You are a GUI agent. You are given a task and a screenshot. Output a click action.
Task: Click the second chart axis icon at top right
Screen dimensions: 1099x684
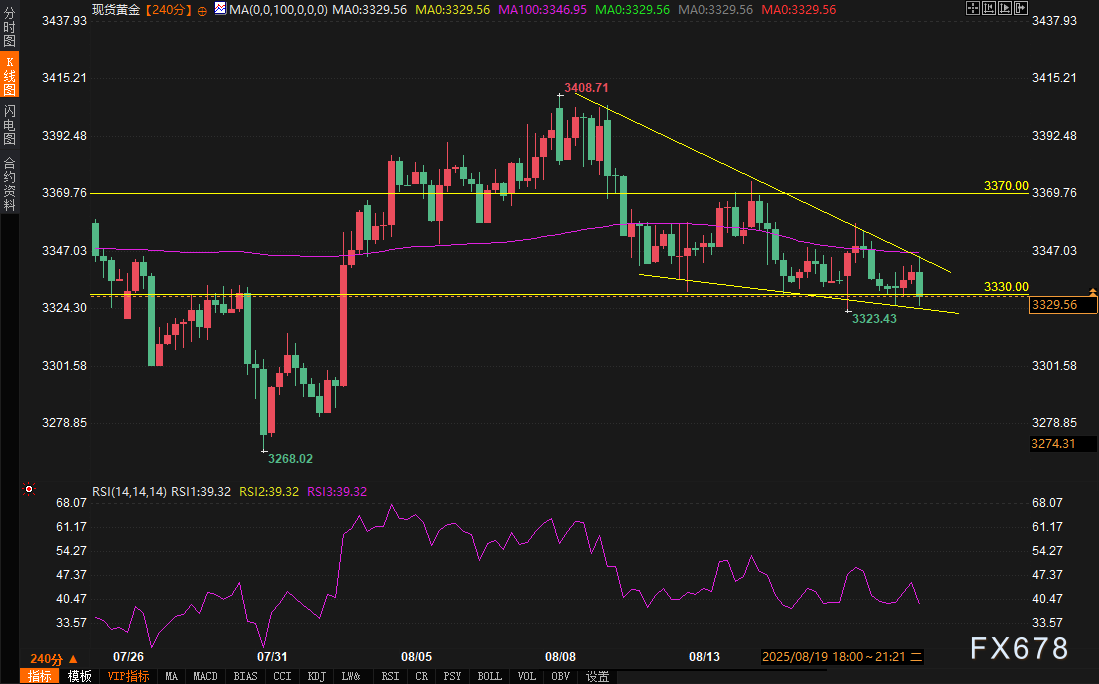pyautogui.click(x=990, y=8)
